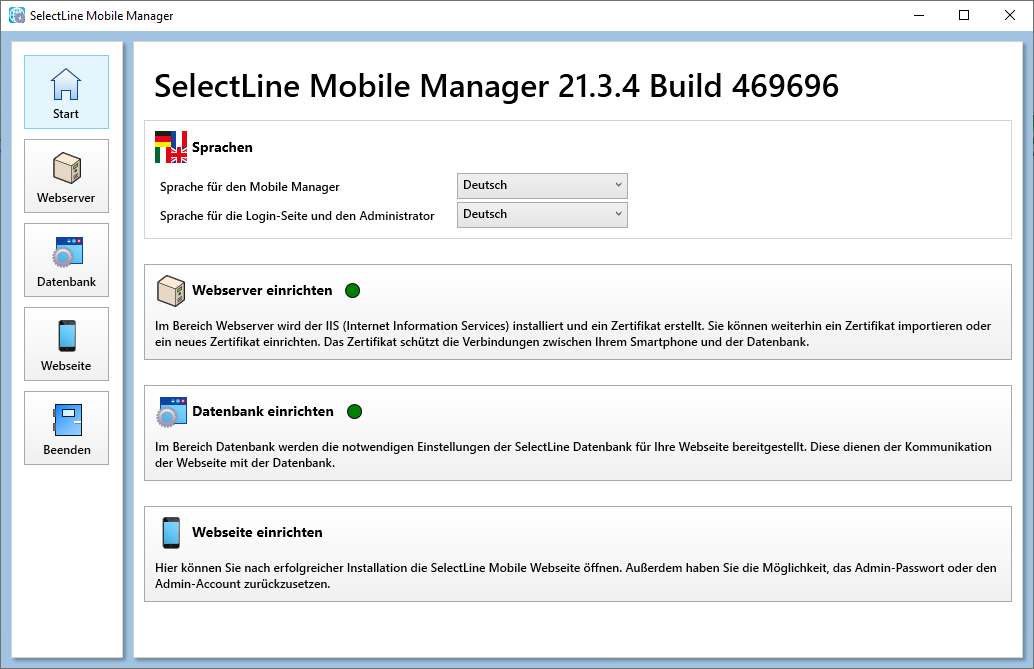
Task: Click the Webserver einrichten description text
Action: [x=573, y=334]
